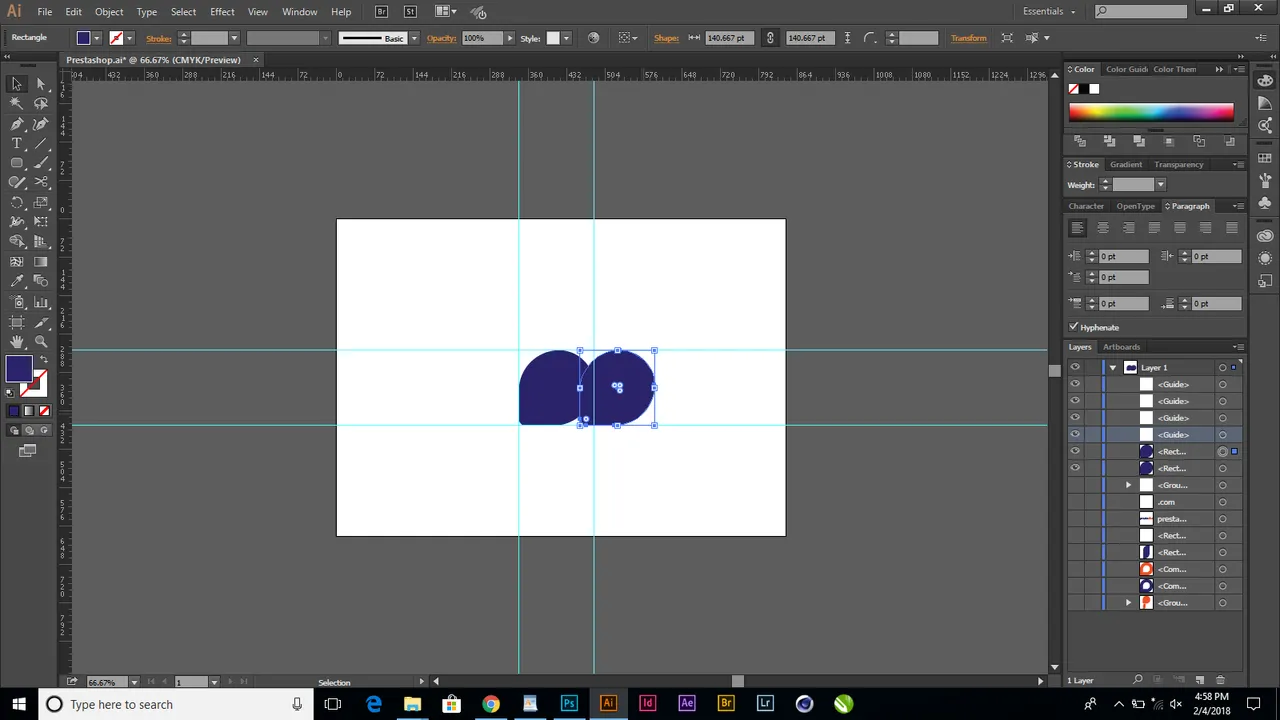Select the Shape Builder tool

click(17, 242)
